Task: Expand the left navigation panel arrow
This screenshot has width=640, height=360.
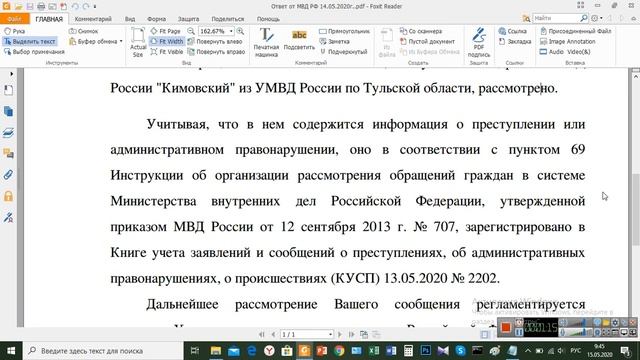Action: coord(11,73)
